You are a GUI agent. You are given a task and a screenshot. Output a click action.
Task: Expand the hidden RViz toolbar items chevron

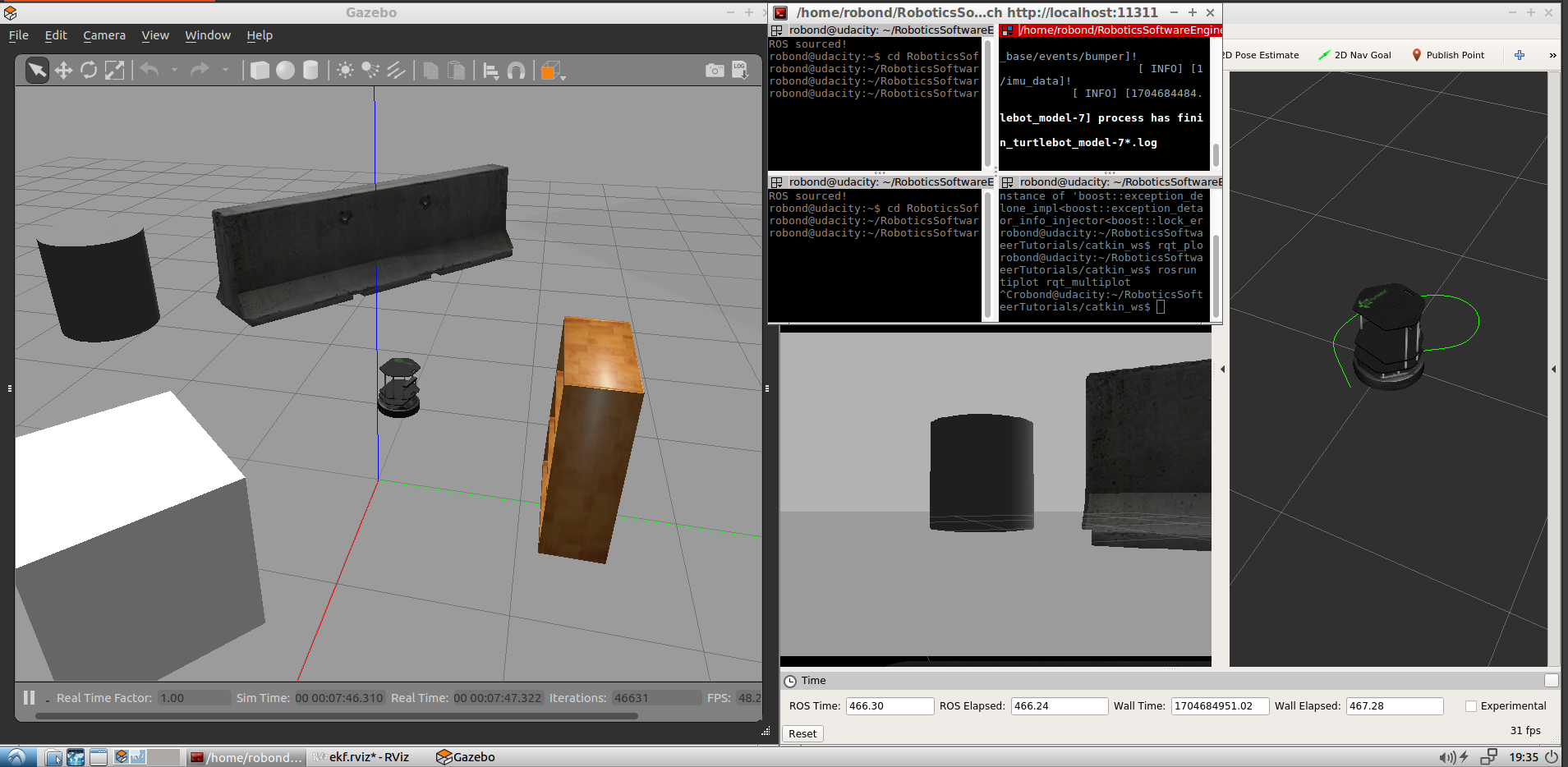pyautogui.click(x=1552, y=55)
